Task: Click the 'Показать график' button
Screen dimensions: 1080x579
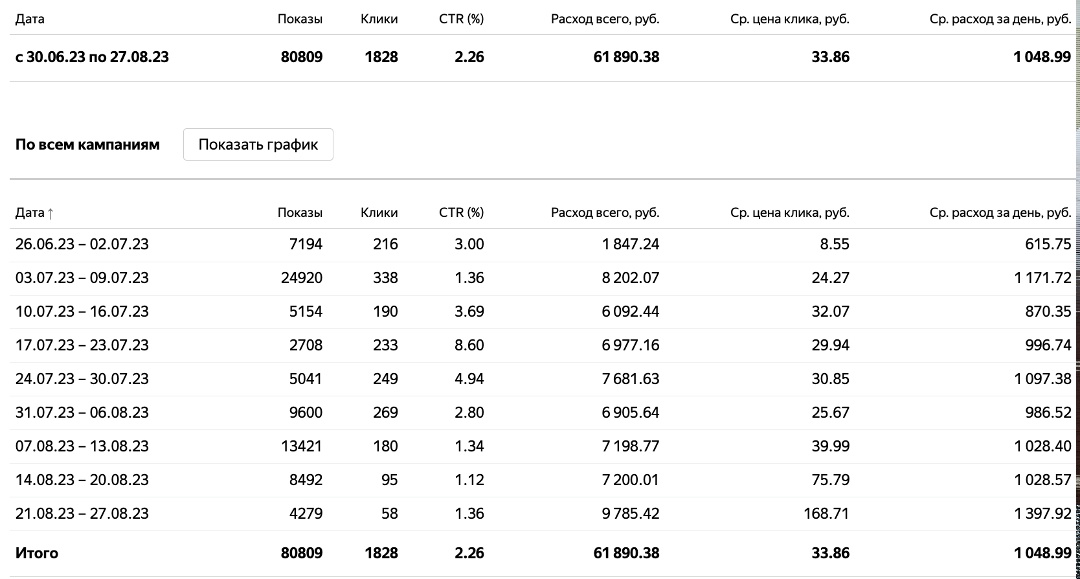Action: pyautogui.click(x=258, y=144)
